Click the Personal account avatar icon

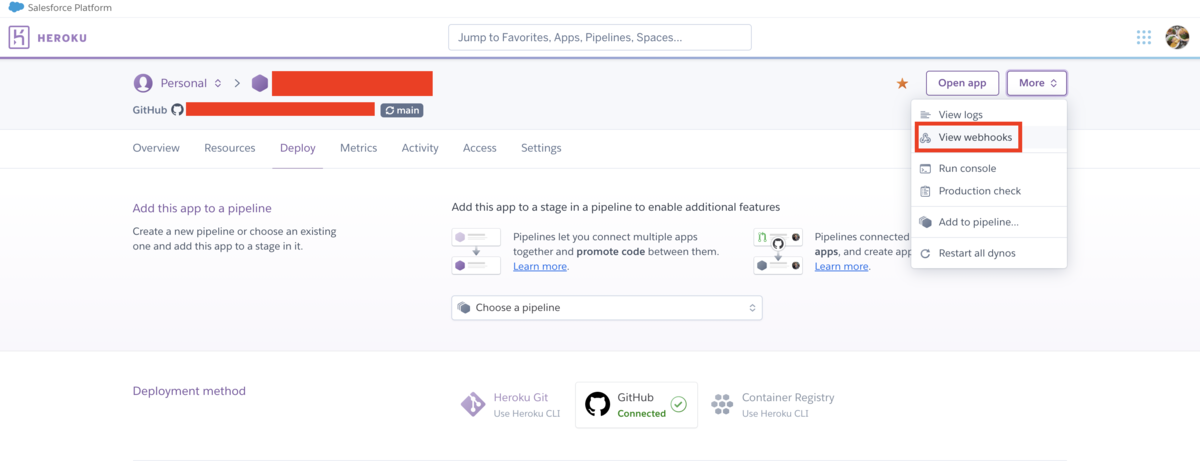(143, 83)
